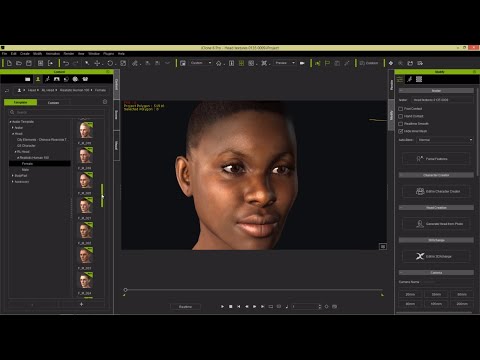Viewport: 480px width, 360px height.
Task: Click Edit in 3DXchange button
Action: tap(436, 256)
